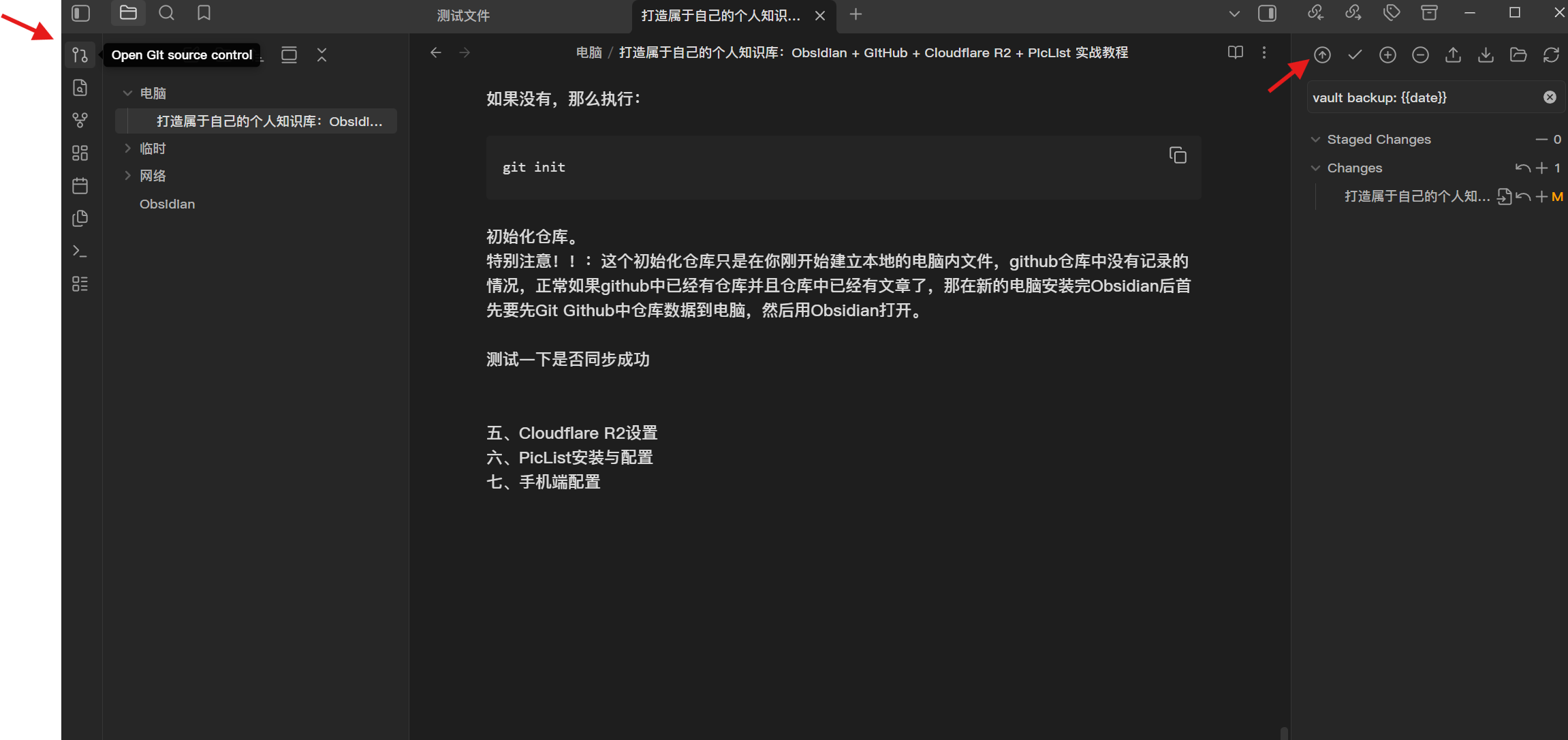The height and width of the screenshot is (740, 1568).
Task: Toggle reading view with book icon
Action: coord(1235,52)
